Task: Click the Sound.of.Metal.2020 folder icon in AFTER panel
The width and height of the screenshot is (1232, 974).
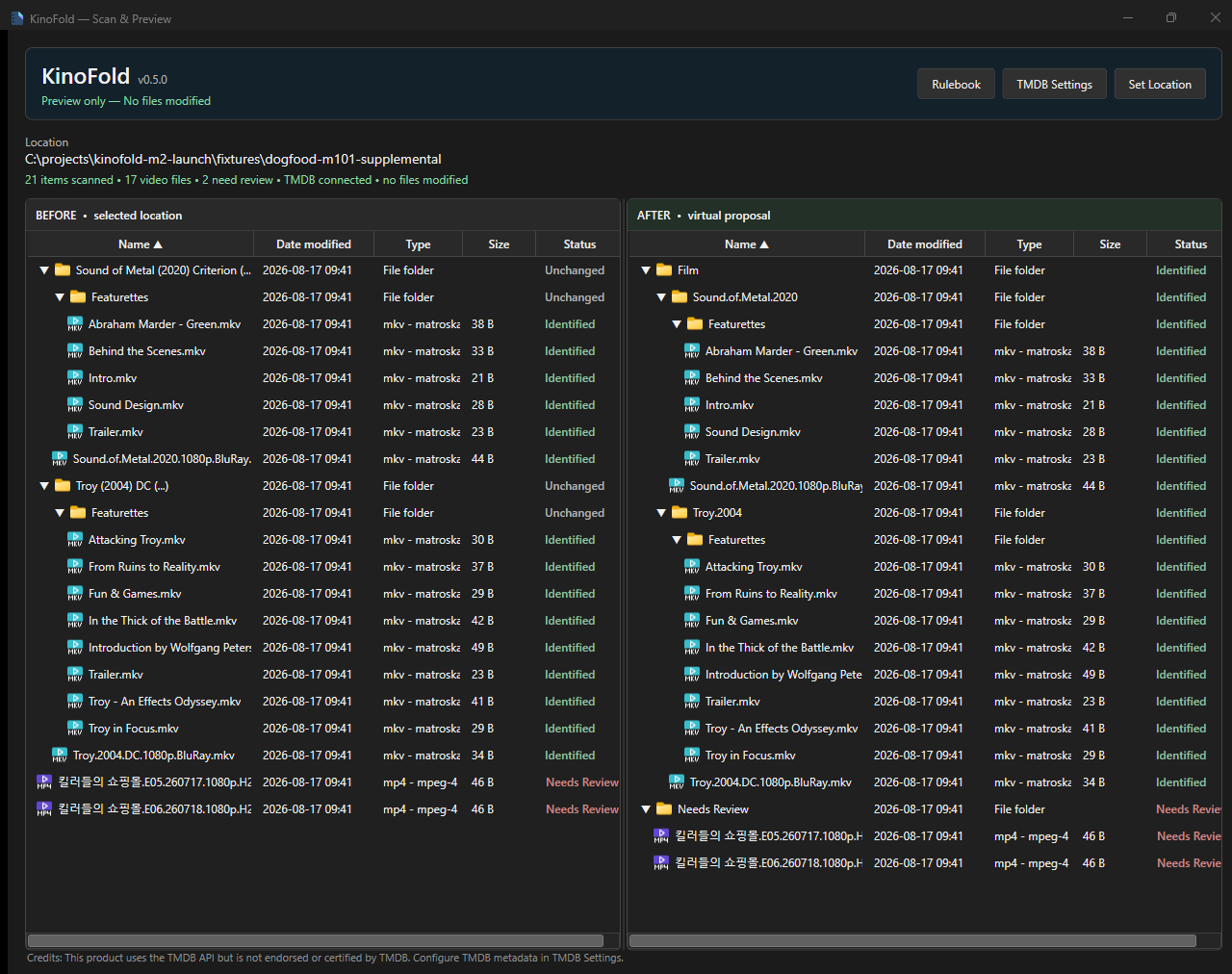Action: [x=680, y=297]
